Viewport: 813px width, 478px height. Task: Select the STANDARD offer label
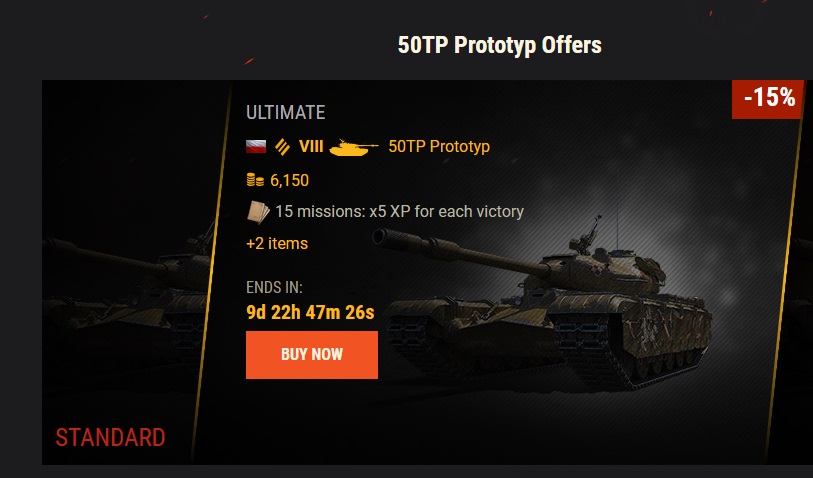click(x=110, y=438)
